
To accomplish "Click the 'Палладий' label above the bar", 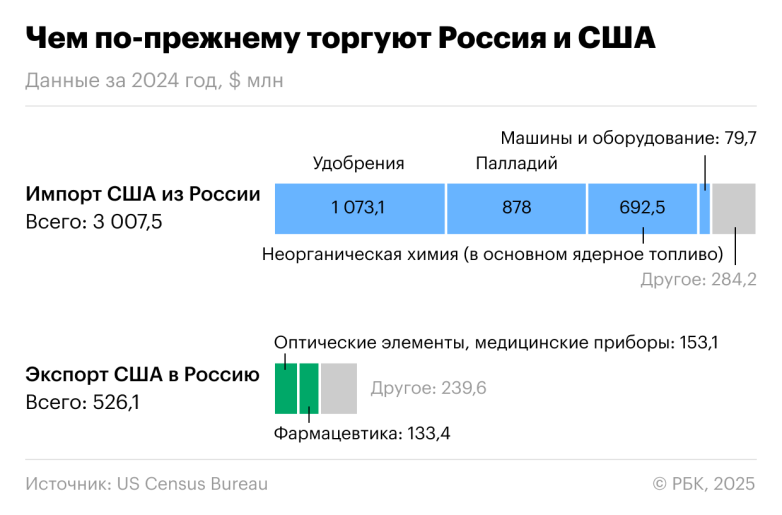I will (516, 163).
